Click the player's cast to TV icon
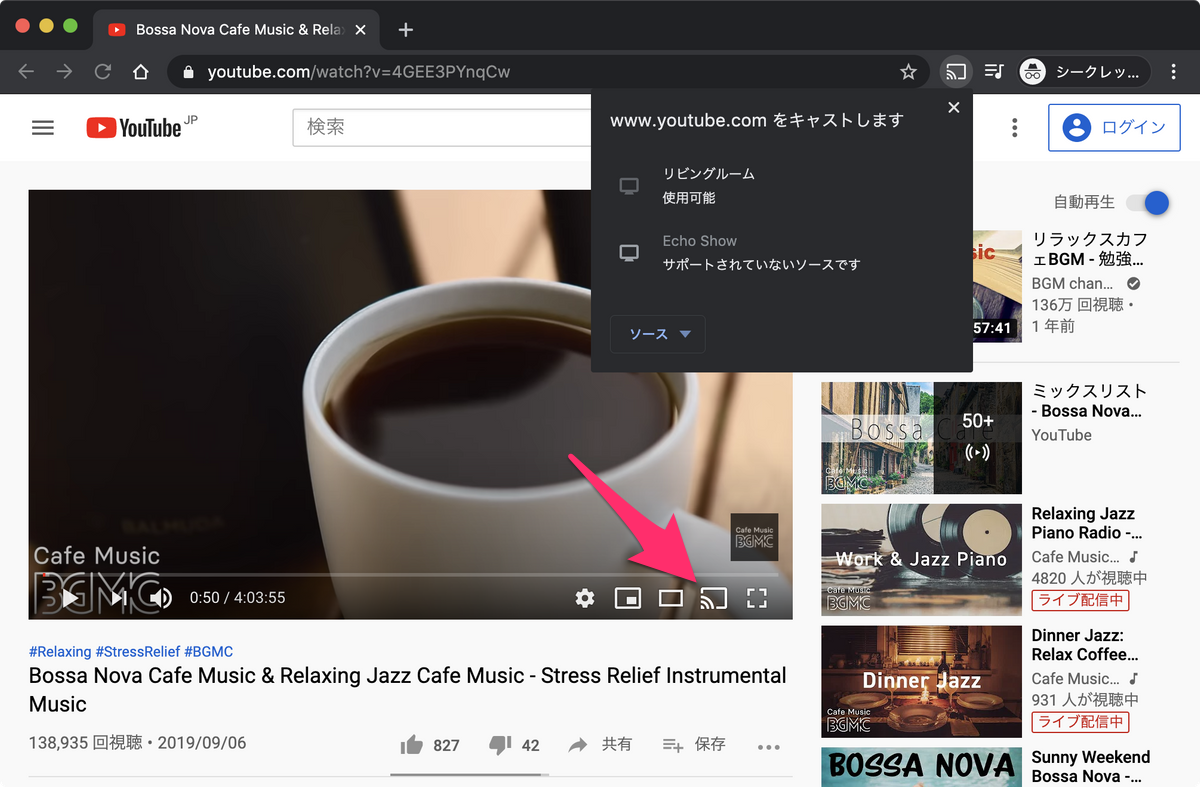The image size is (1200, 787). 713,598
